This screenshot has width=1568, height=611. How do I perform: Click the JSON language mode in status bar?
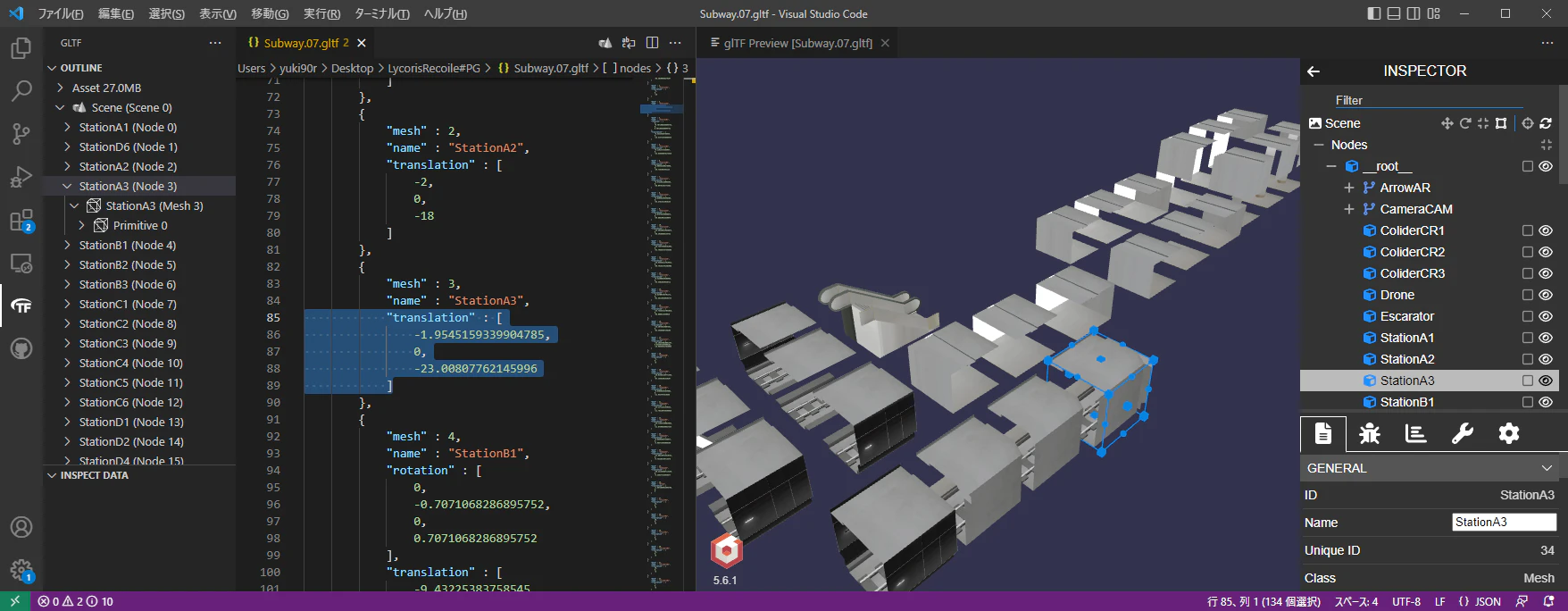pyautogui.click(x=1480, y=601)
